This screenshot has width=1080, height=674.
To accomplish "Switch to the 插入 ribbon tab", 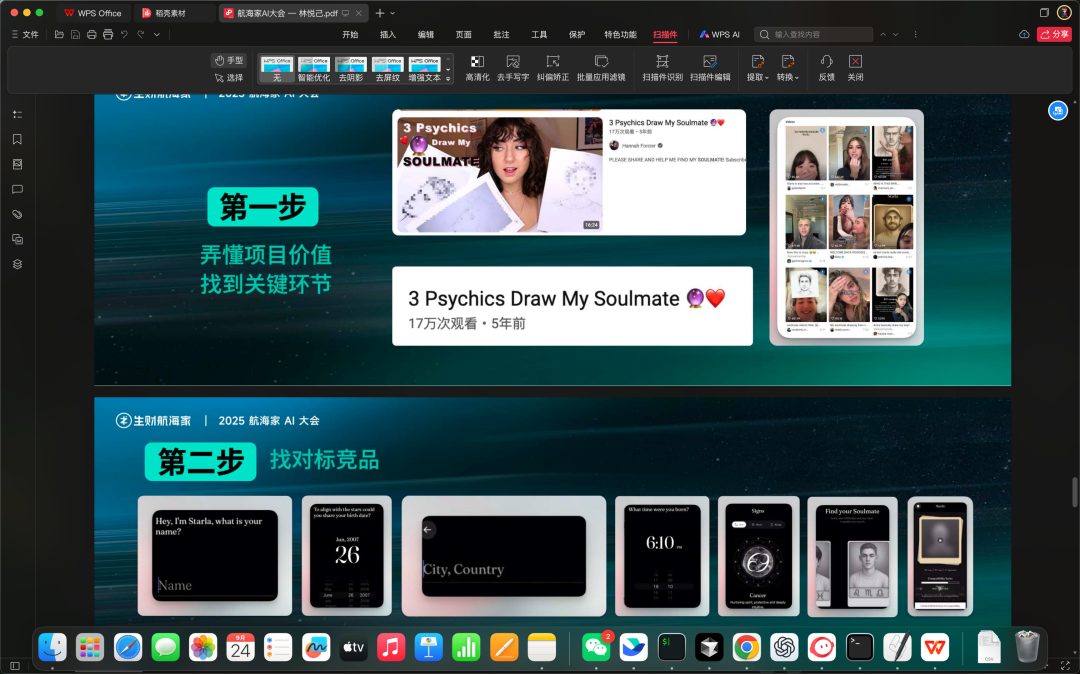I will pyautogui.click(x=388, y=34).
